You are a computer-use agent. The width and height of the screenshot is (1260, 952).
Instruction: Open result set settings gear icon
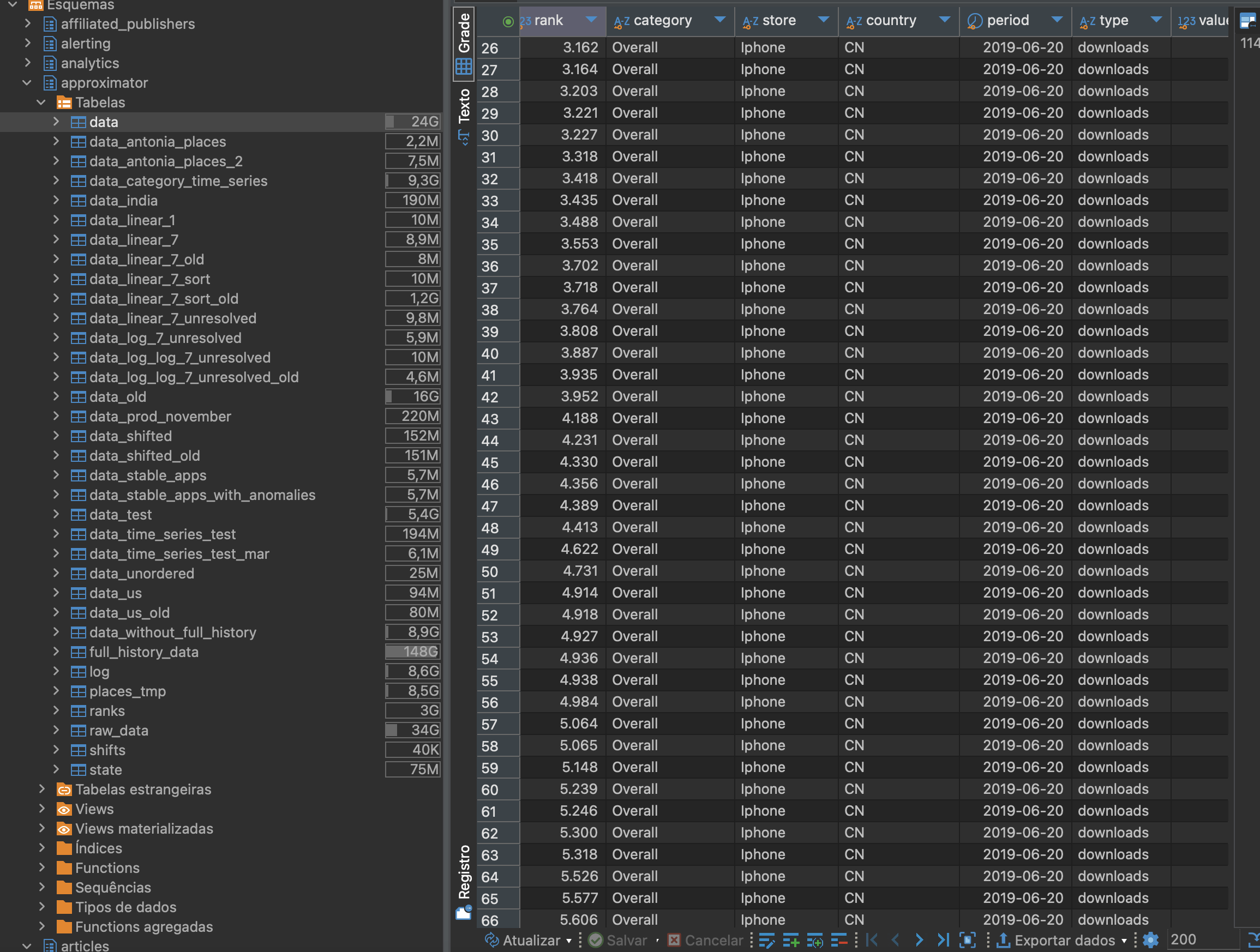1150,940
